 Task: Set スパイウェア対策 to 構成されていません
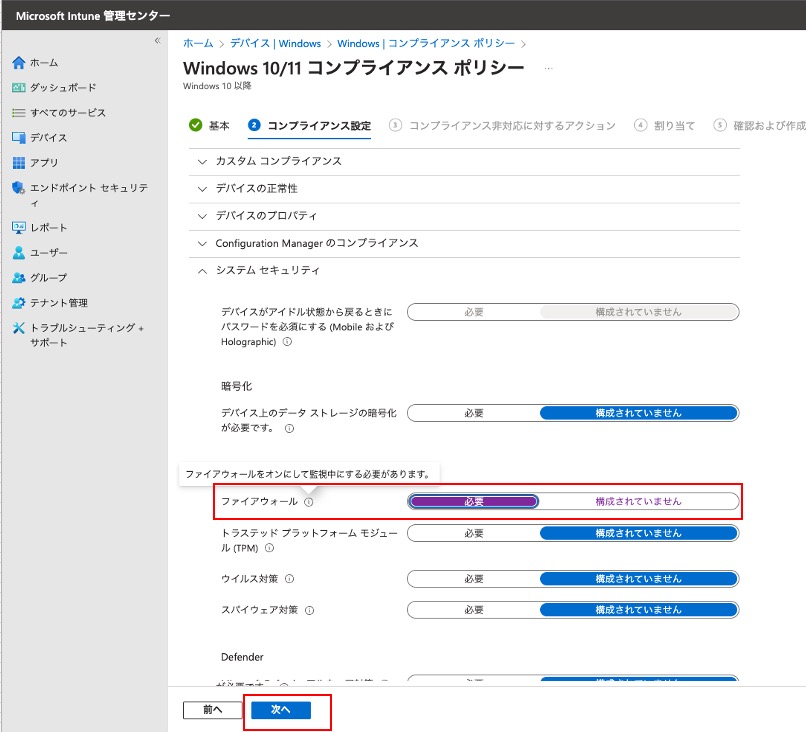638,610
